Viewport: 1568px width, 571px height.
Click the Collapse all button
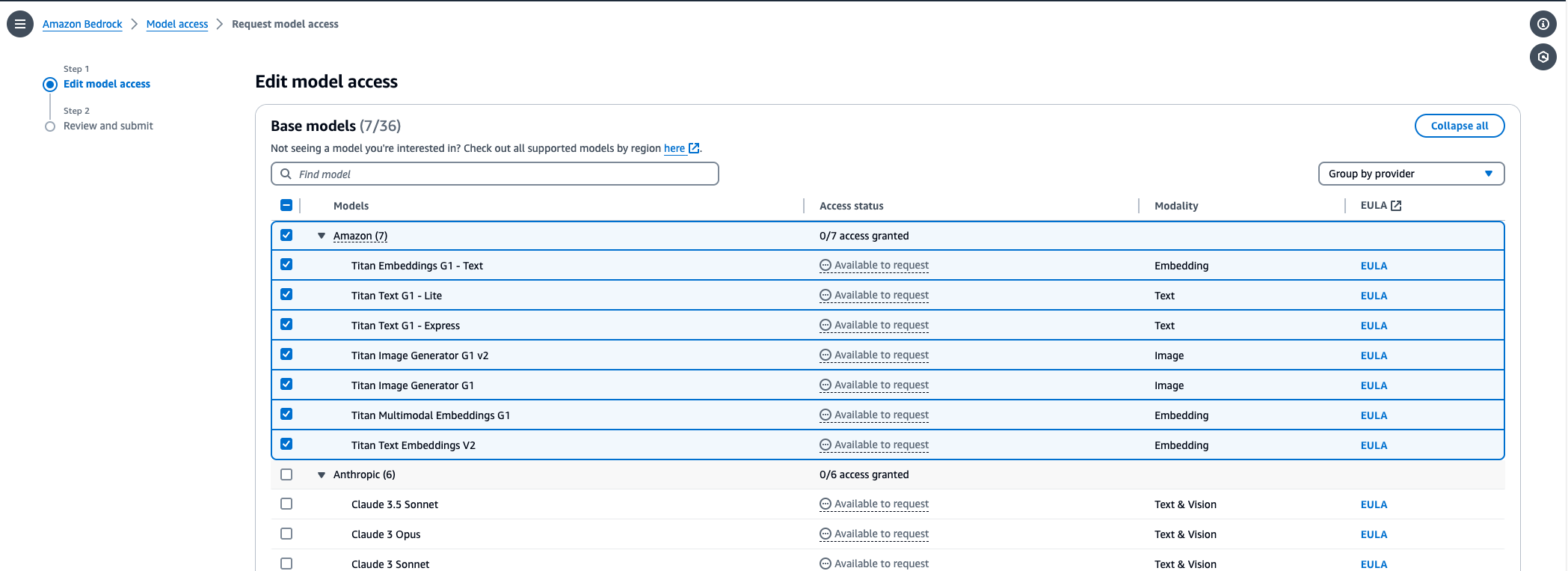pyautogui.click(x=1460, y=126)
